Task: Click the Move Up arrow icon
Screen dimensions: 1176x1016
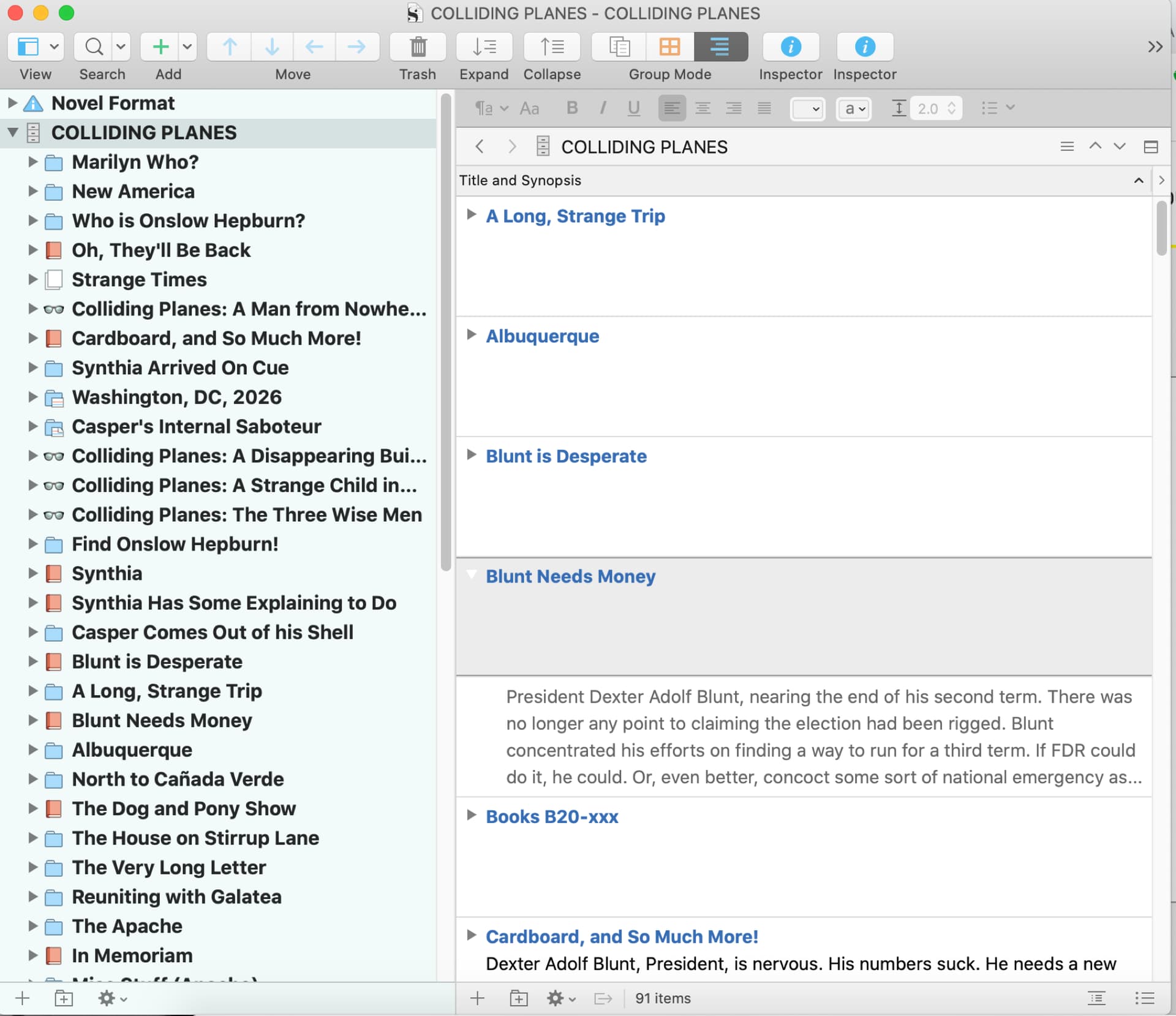Action: pos(230,47)
